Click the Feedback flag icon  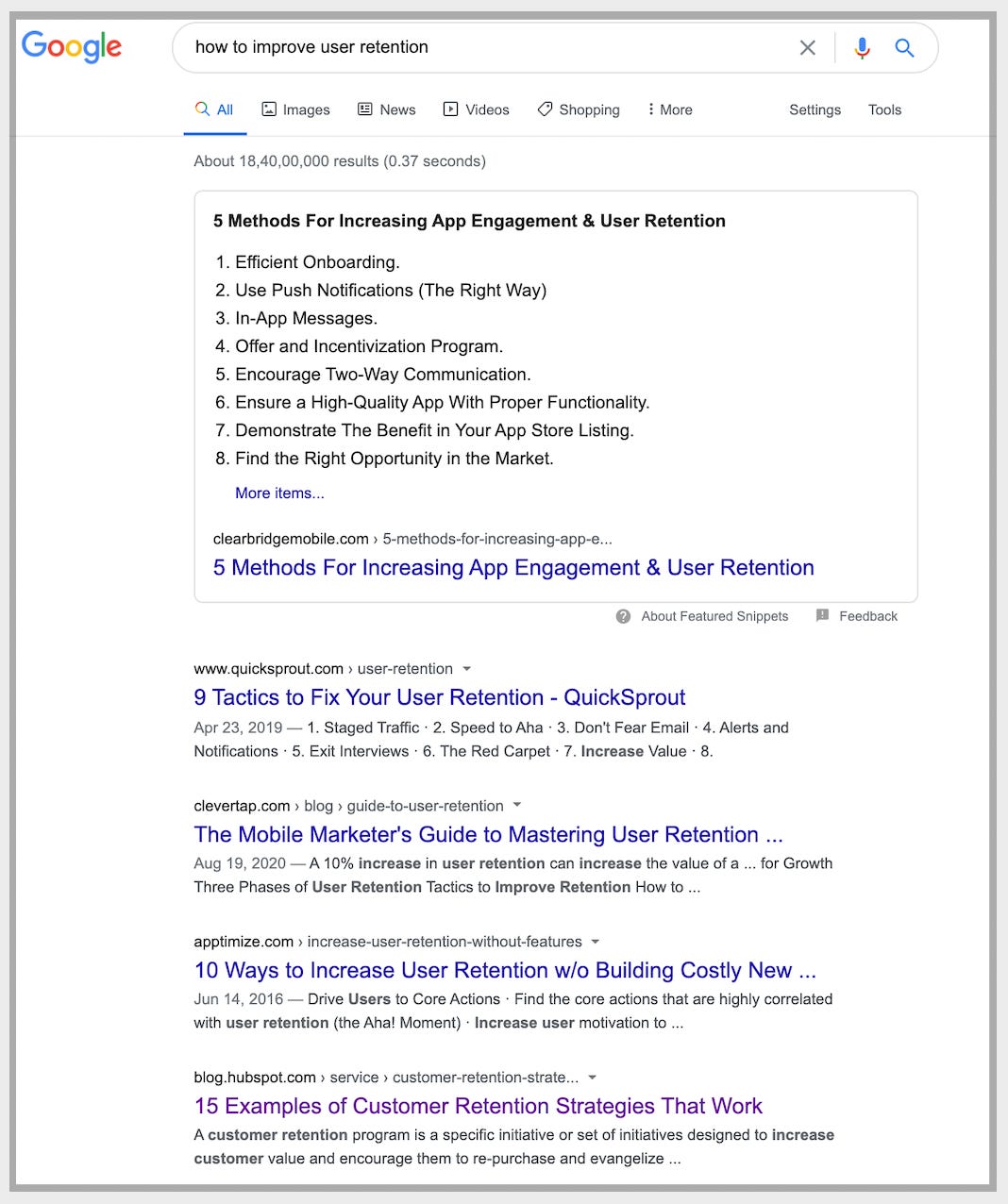click(822, 615)
